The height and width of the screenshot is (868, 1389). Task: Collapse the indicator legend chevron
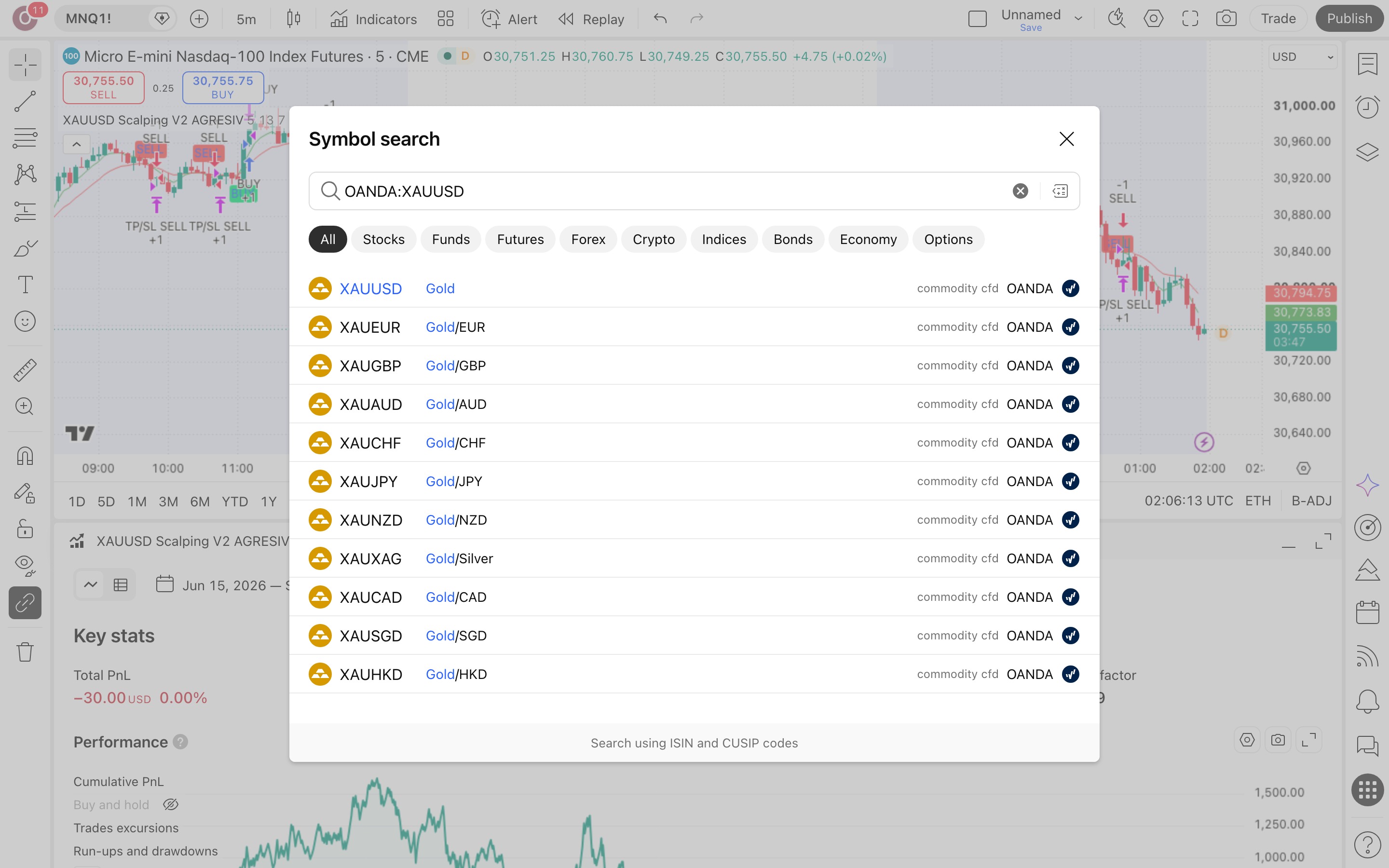(x=76, y=144)
